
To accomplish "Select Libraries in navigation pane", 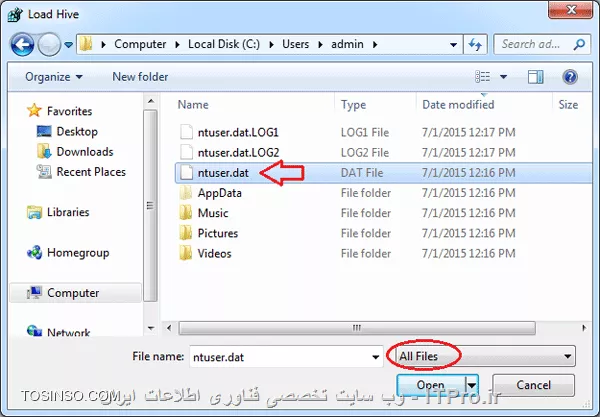I will [68, 212].
